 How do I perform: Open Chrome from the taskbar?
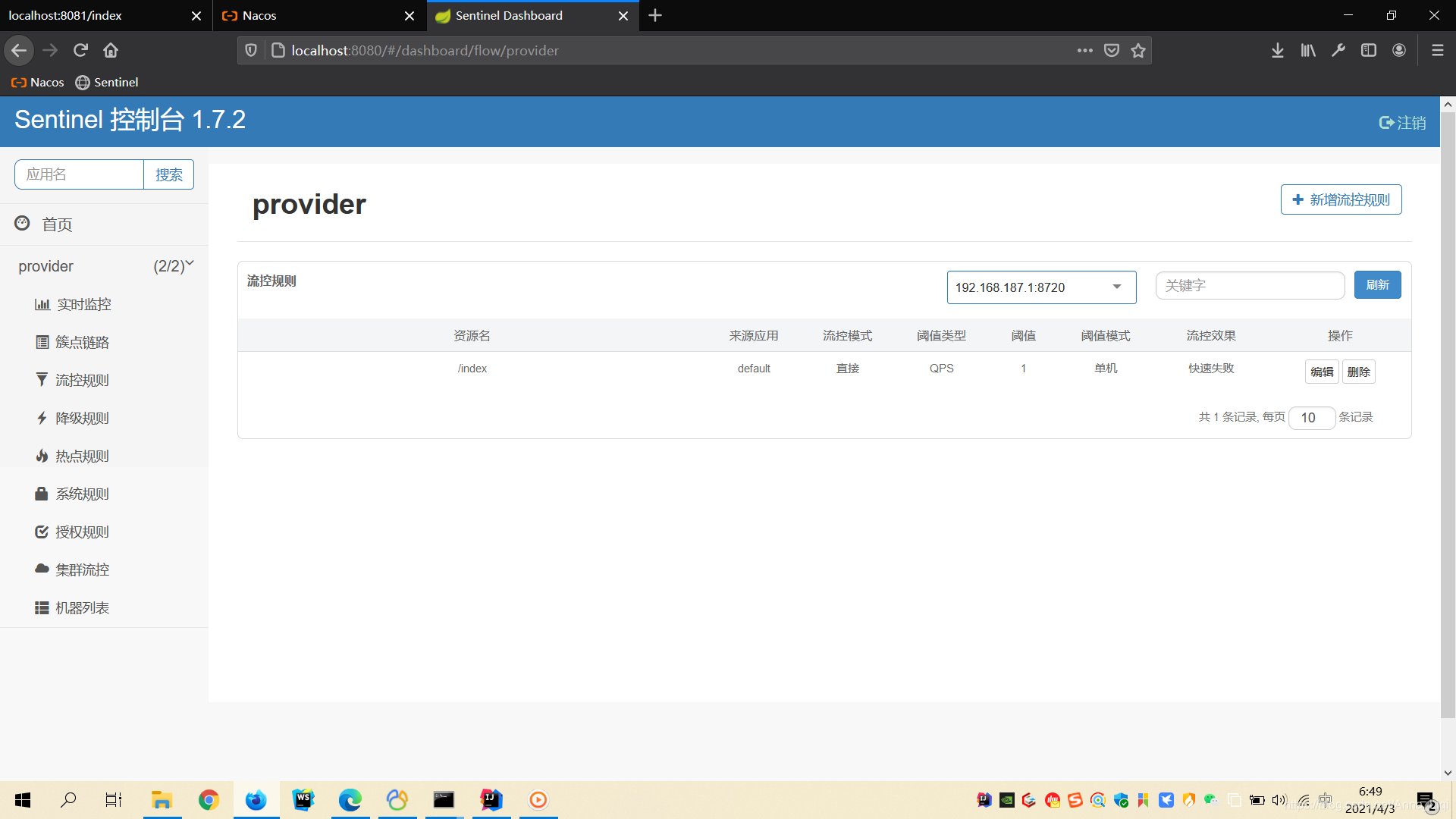(x=209, y=800)
